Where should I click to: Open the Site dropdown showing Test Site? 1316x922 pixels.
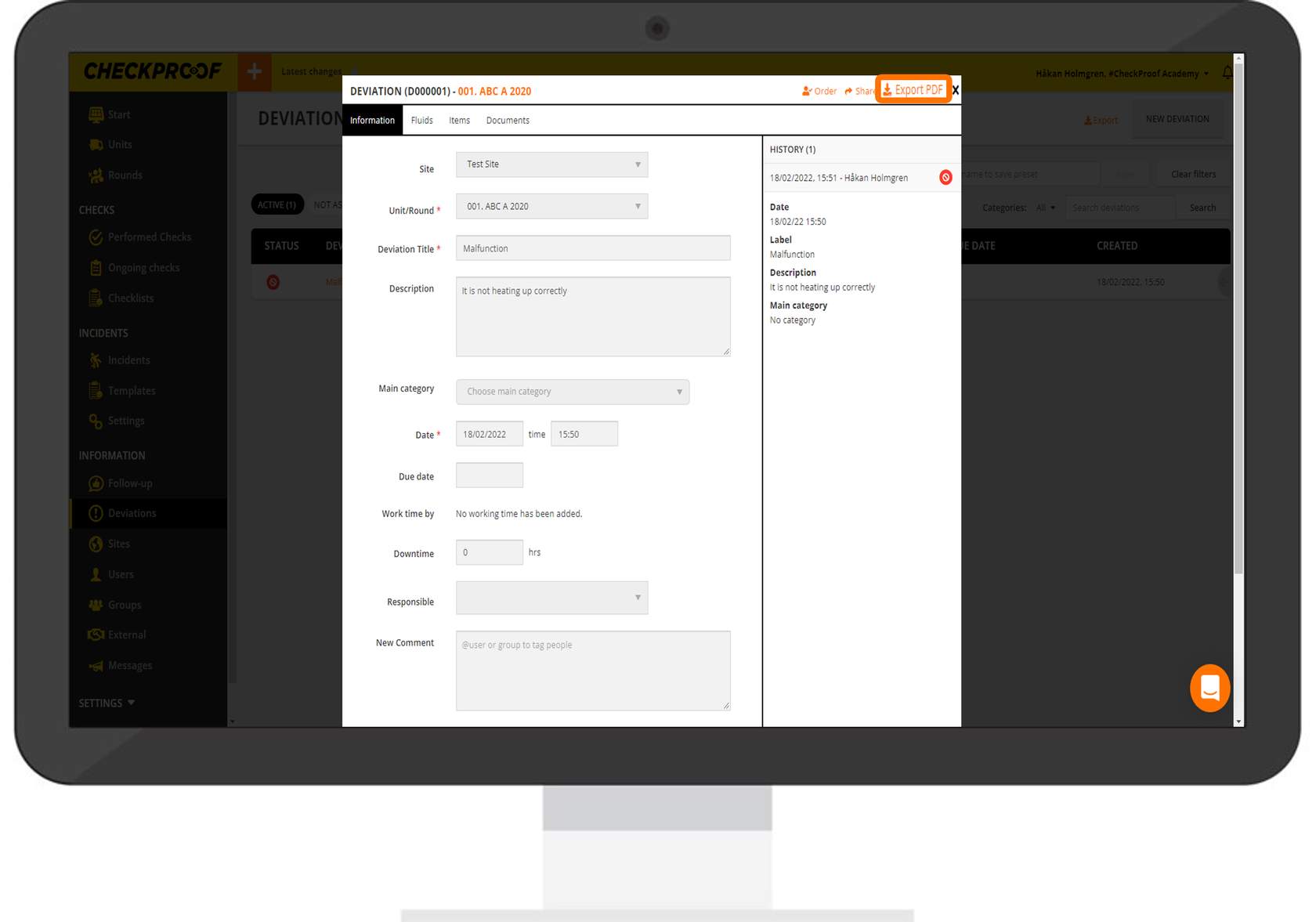pyautogui.click(x=551, y=165)
